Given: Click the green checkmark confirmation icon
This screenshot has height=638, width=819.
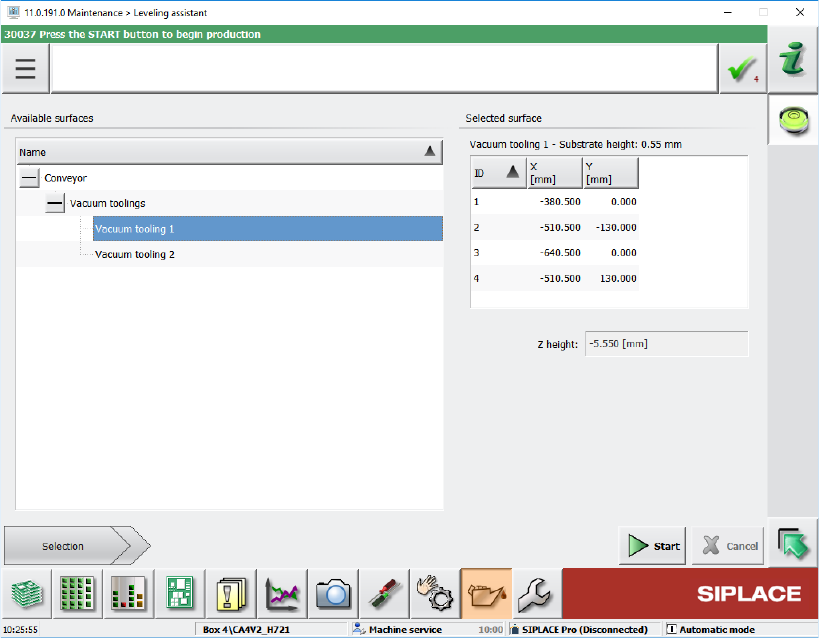Looking at the screenshot, I should pos(742,69).
